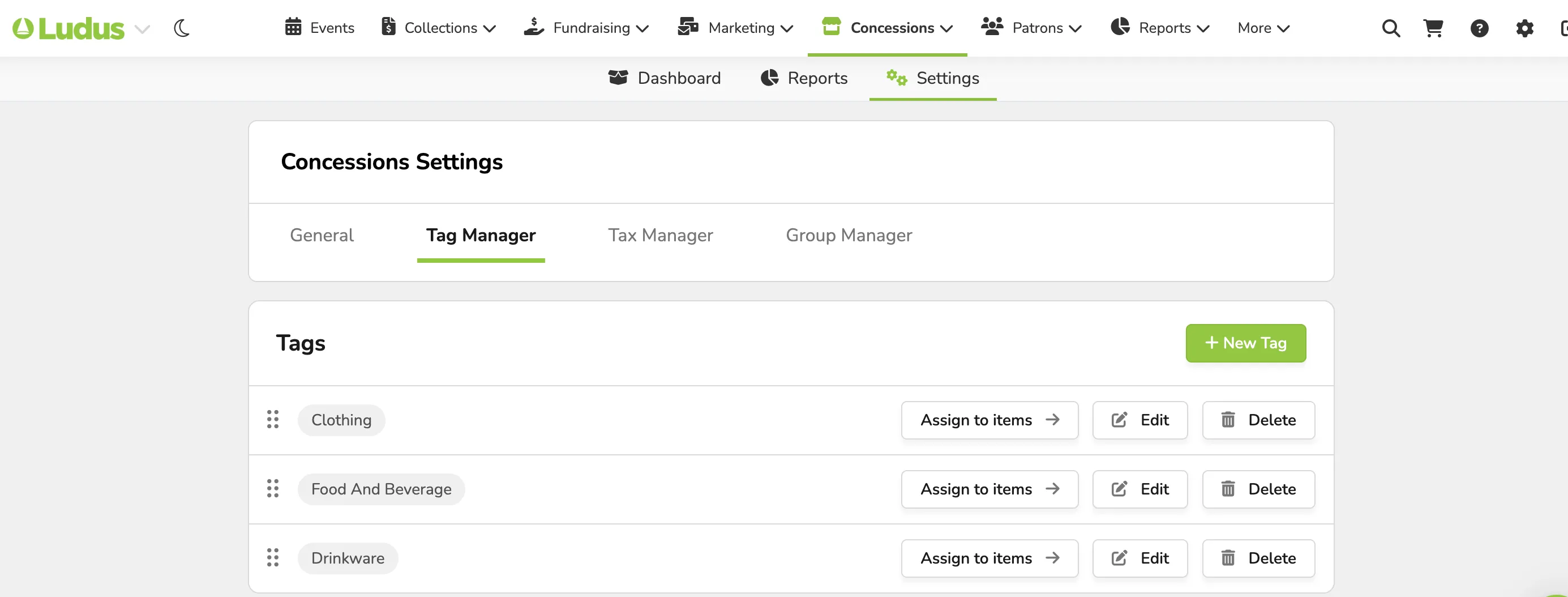The width and height of the screenshot is (1568, 597).
Task: Expand the top Reports dropdown menu
Action: 1160,28
